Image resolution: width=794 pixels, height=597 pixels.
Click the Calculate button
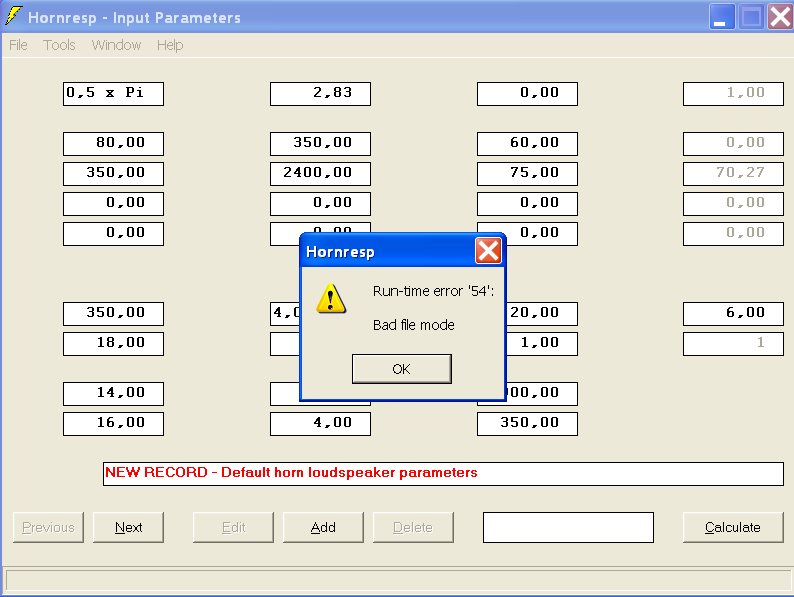coord(732,527)
